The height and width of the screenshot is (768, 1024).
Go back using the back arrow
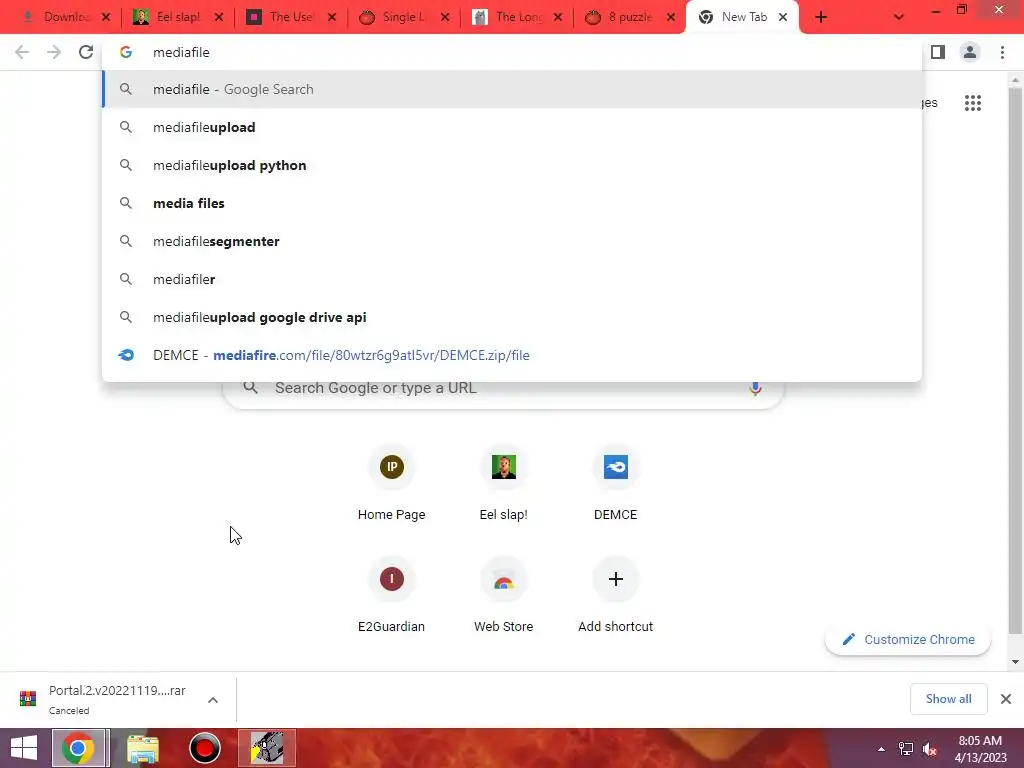point(22,52)
